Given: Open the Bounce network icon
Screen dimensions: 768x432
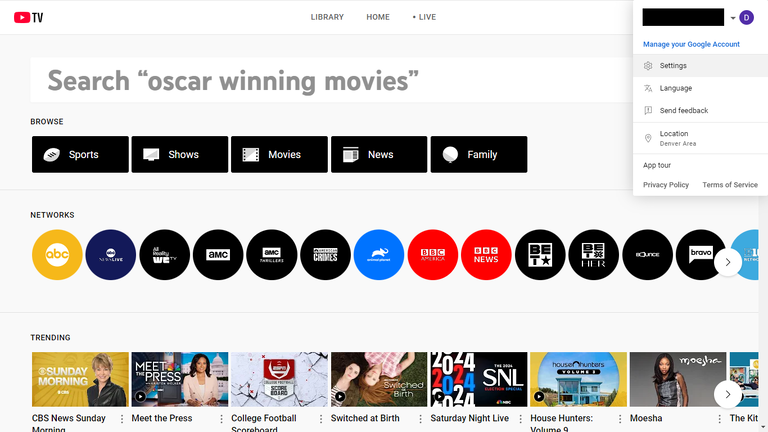Looking at the screenshot, I should 648,255.
